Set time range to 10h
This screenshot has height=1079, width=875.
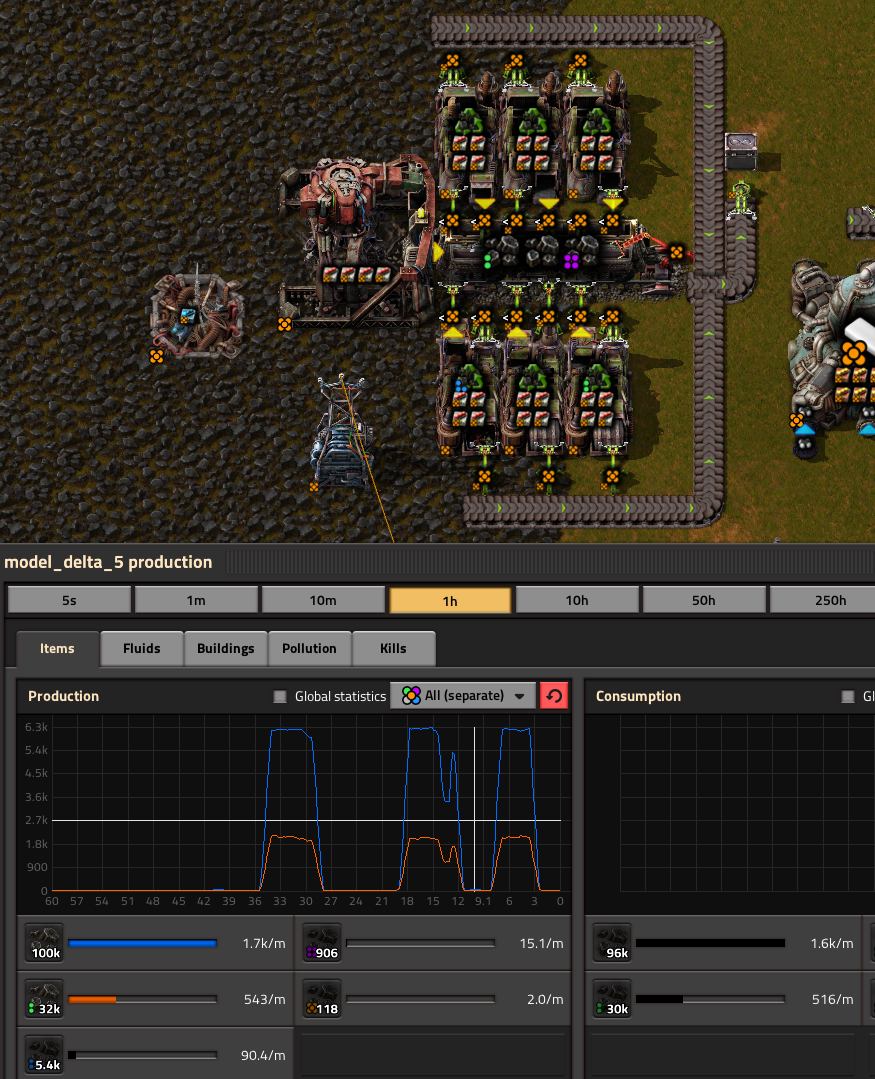pyautogui.click(x=576, y=600)
